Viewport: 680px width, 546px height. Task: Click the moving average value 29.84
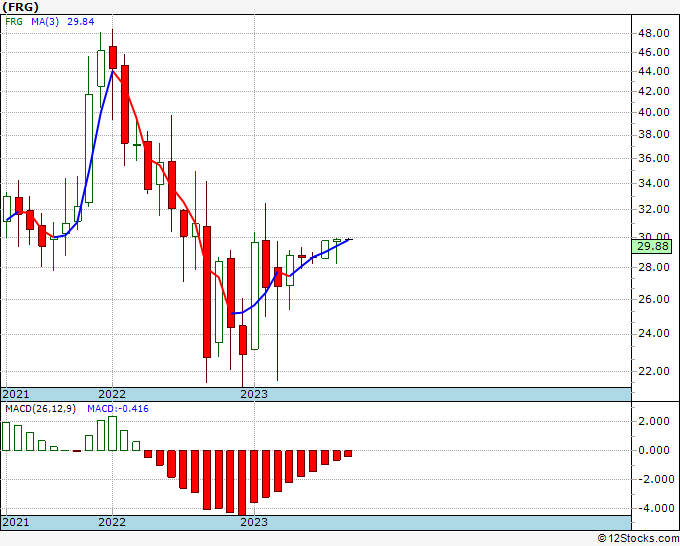(x=81, y=22)
